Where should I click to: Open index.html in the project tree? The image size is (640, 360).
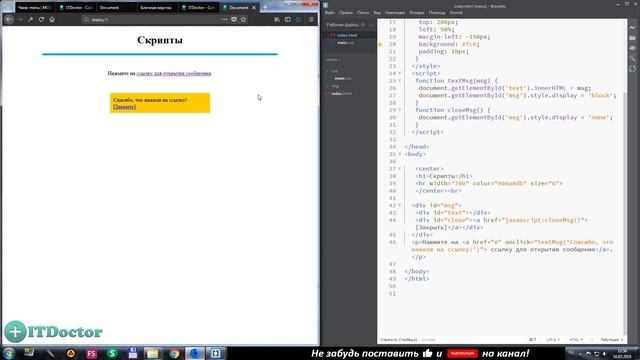(x=342, y=93)
